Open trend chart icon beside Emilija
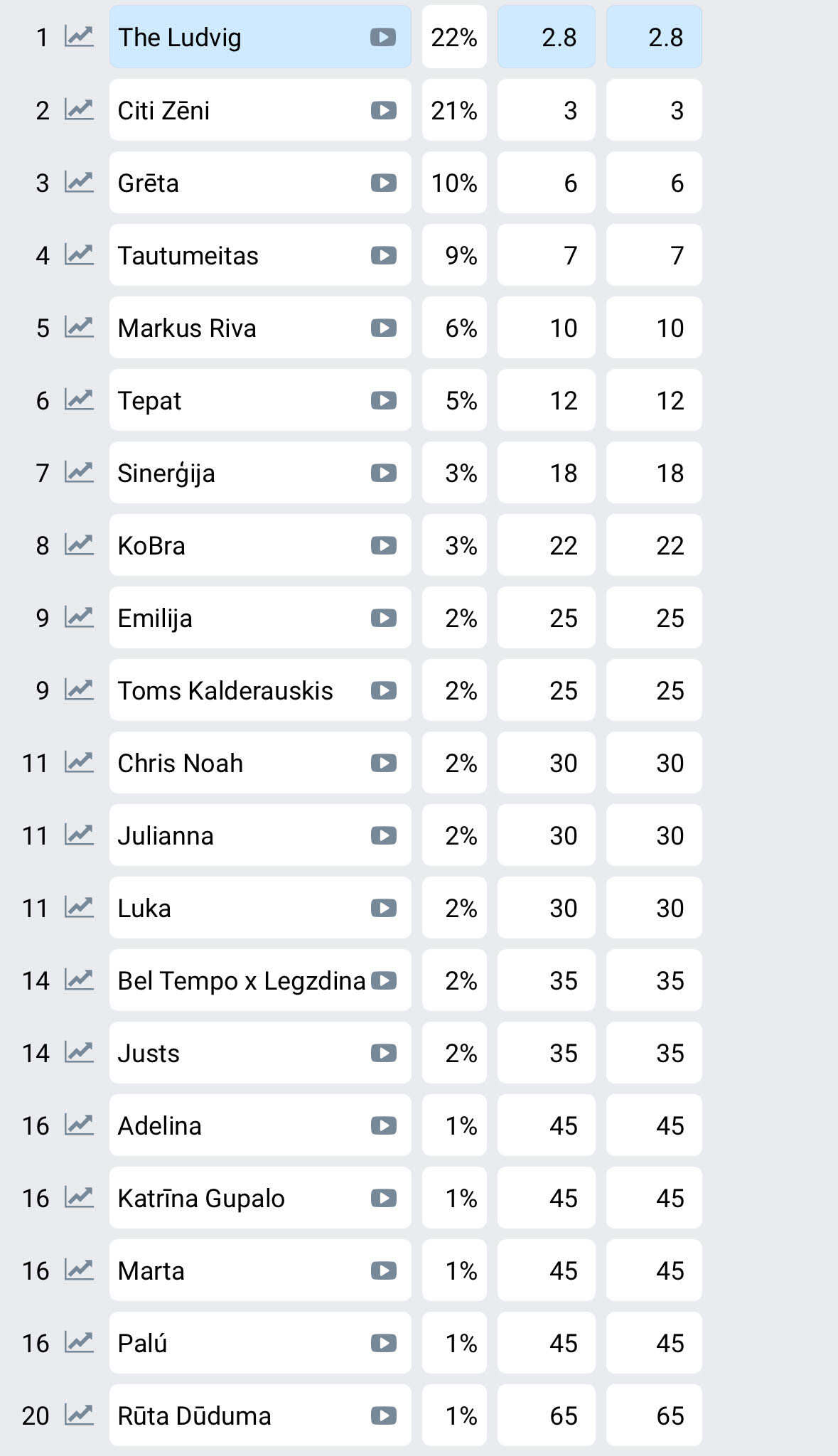The width and height of the screenshot is (838, 1456). click(79, 617)
